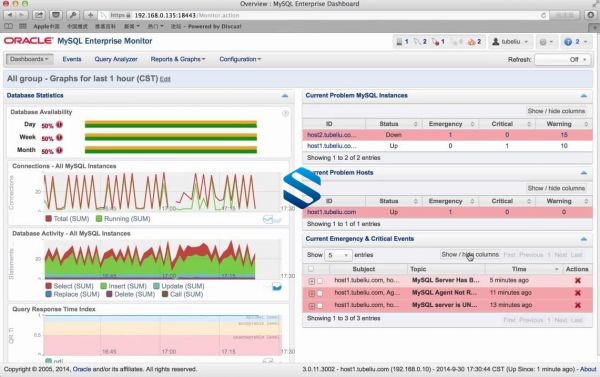Image resolution: width=600 pixels, height=377 pixels.
Task: Check the box for the 5 minutes ago event
Action: (x=320, y=281)
